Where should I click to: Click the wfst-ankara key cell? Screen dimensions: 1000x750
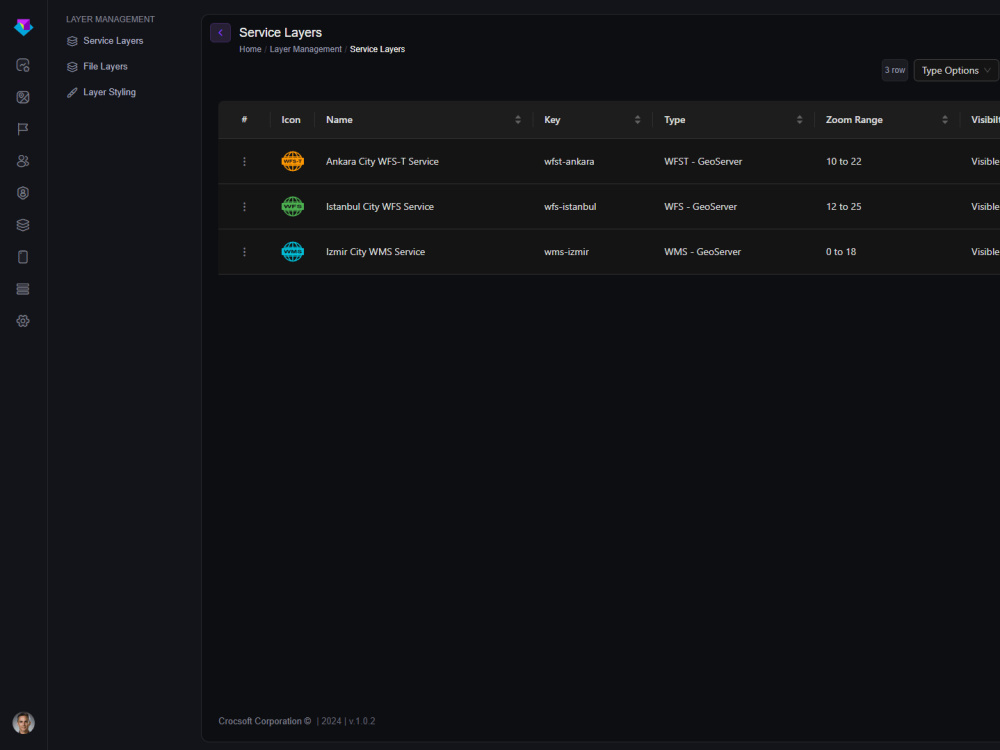coord(569,162)
